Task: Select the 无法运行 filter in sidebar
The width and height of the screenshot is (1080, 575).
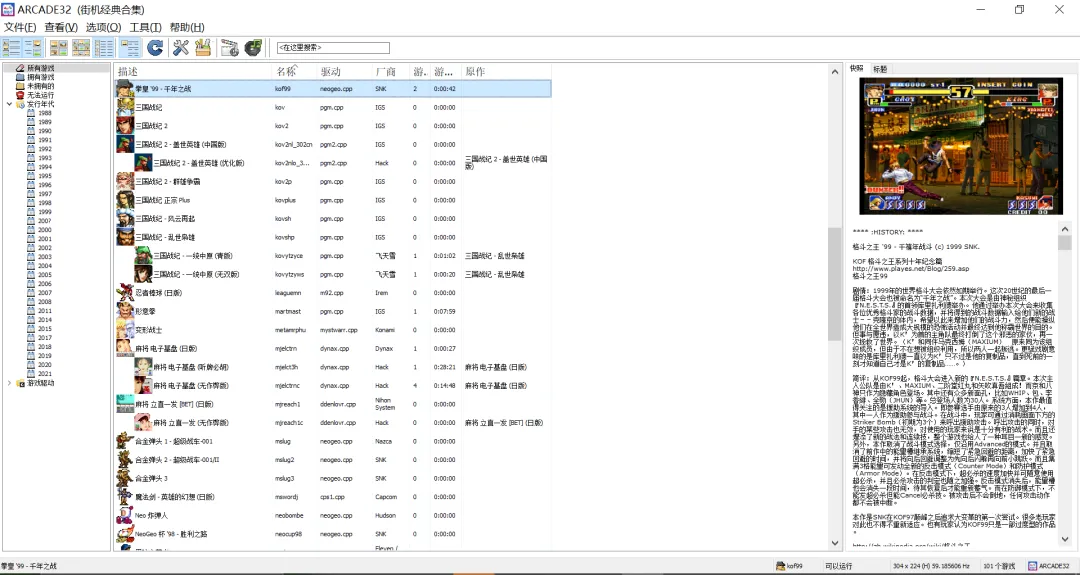Action: click(40, 95)
